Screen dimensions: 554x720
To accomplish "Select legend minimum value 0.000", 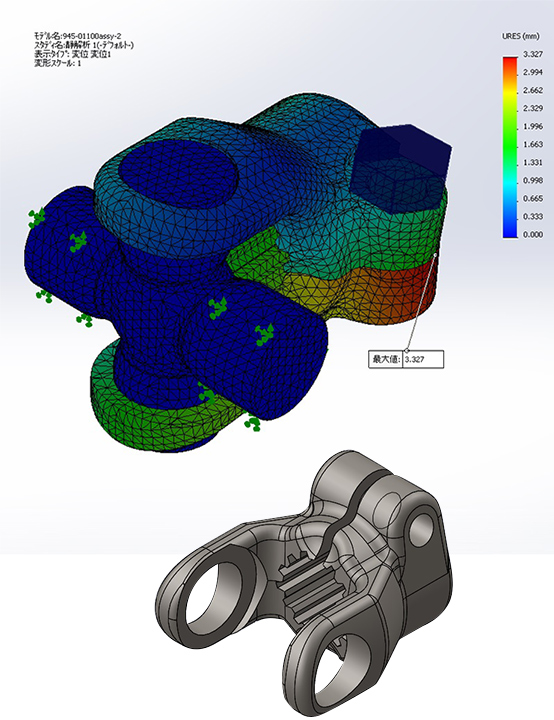I will 533,235.
